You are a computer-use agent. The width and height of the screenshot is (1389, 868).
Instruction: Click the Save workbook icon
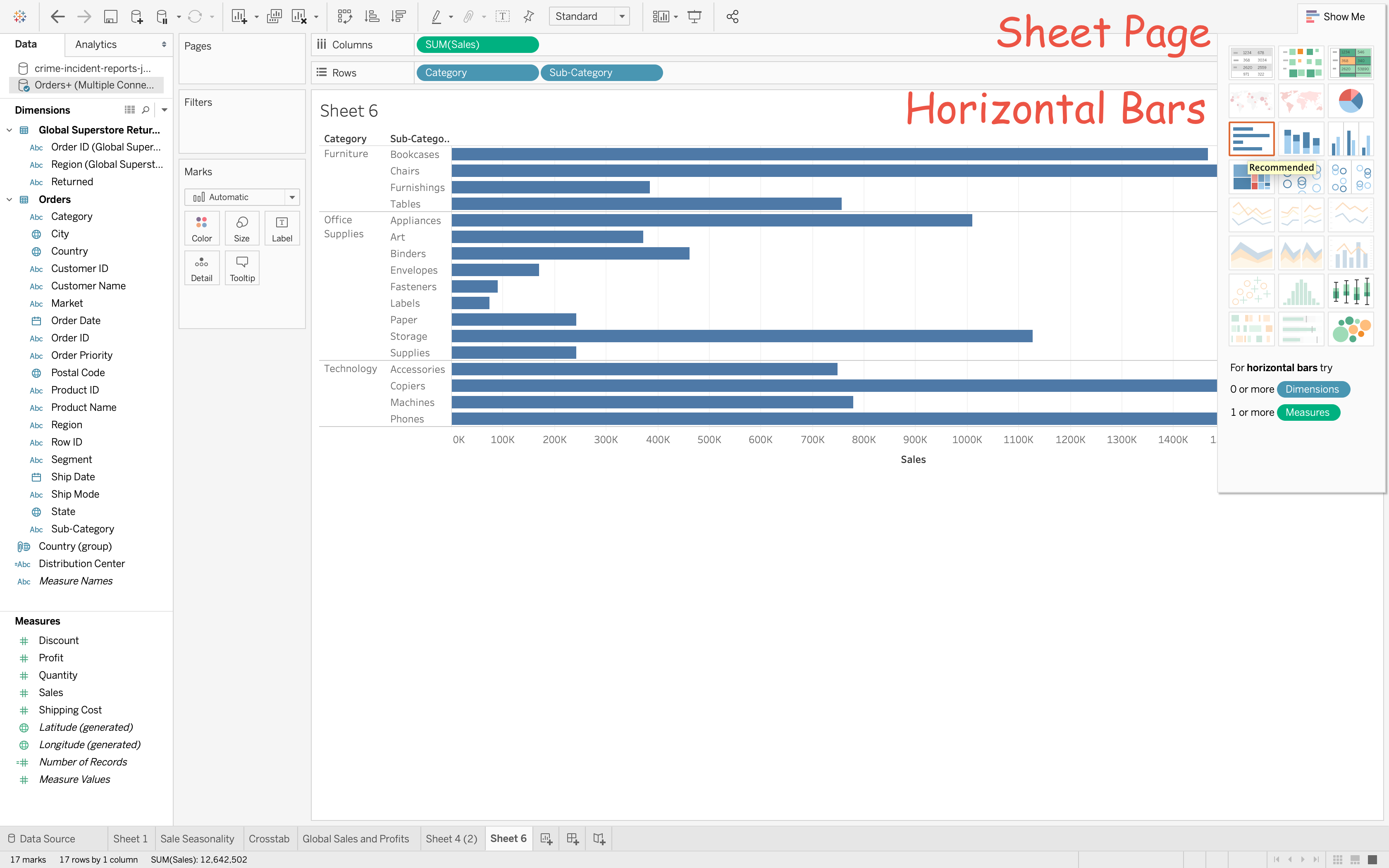pos(110,17)
